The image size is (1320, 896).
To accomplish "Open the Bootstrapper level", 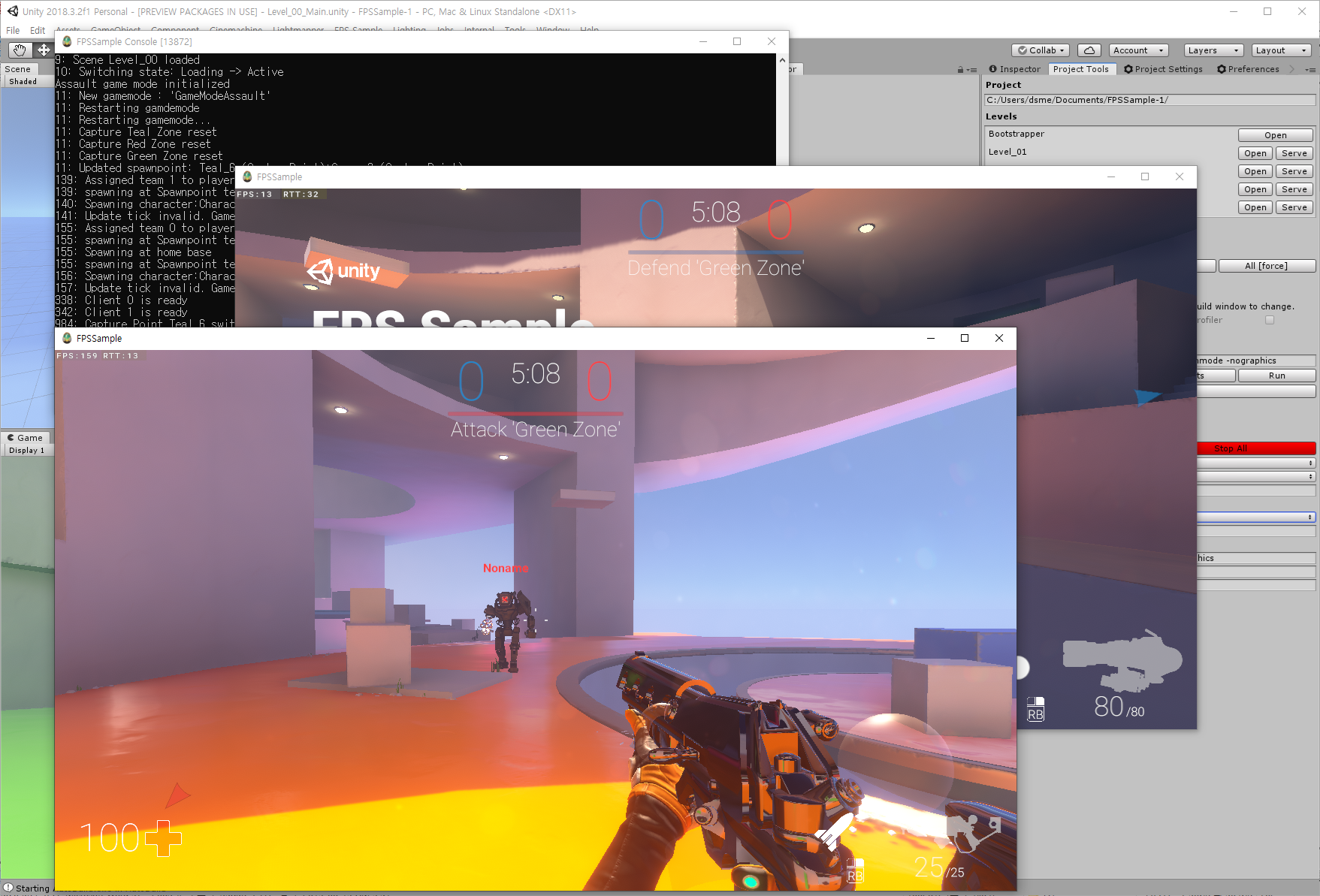I will coord(1275,135).
